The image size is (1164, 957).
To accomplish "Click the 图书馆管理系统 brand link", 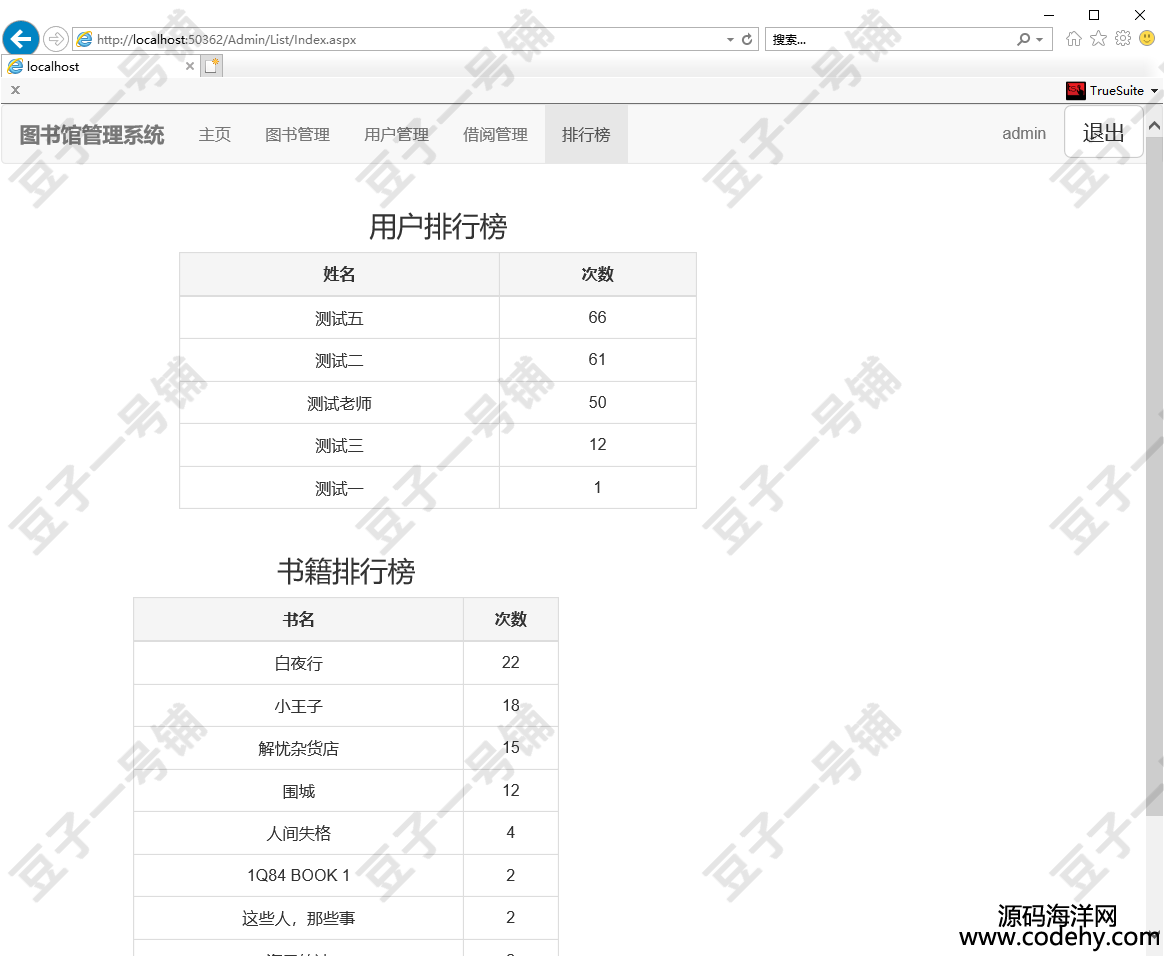I will [x=92, y=134].
